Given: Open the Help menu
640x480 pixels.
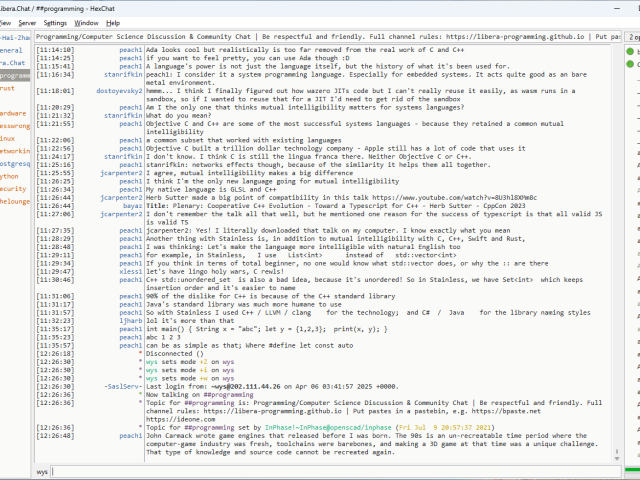Looking at the screenshot, I should point(113,22).
